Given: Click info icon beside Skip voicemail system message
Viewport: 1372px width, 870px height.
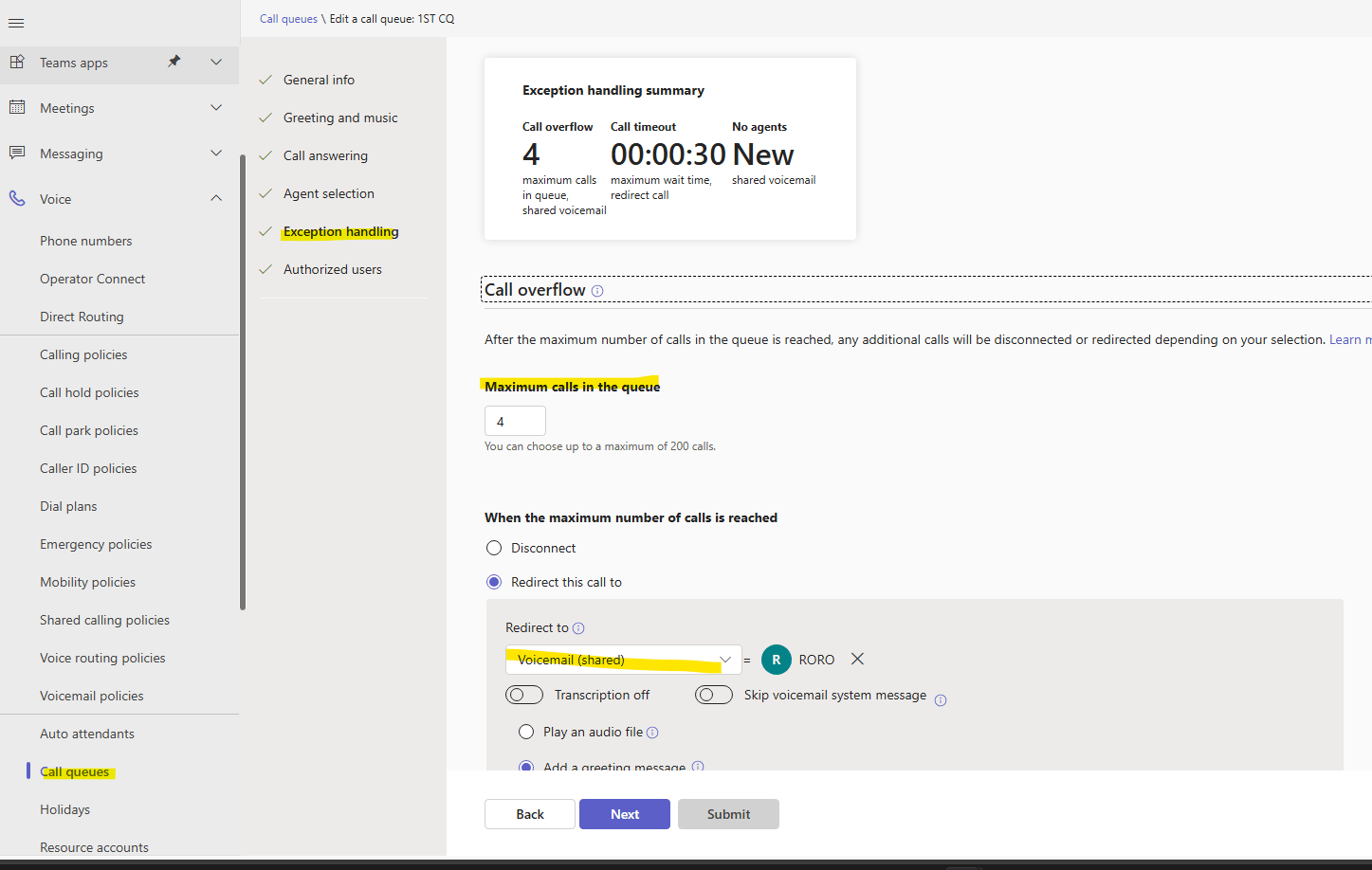Looking at the screenshot, I should (x=941, y=700).
